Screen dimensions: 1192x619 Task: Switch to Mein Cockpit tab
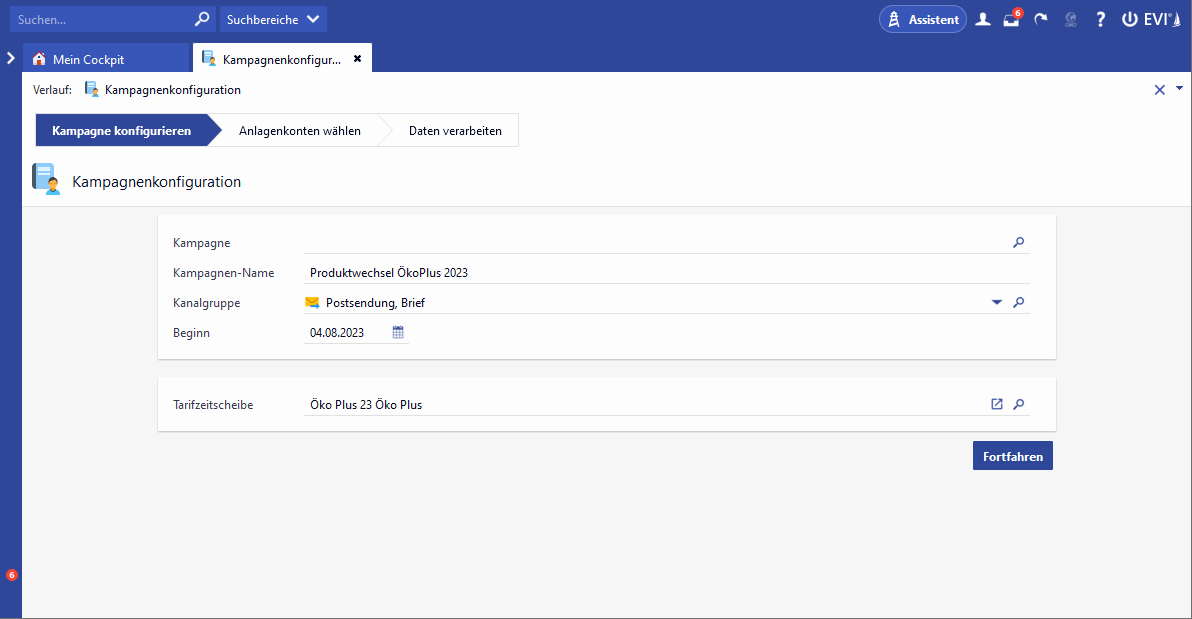coord(88,59)
